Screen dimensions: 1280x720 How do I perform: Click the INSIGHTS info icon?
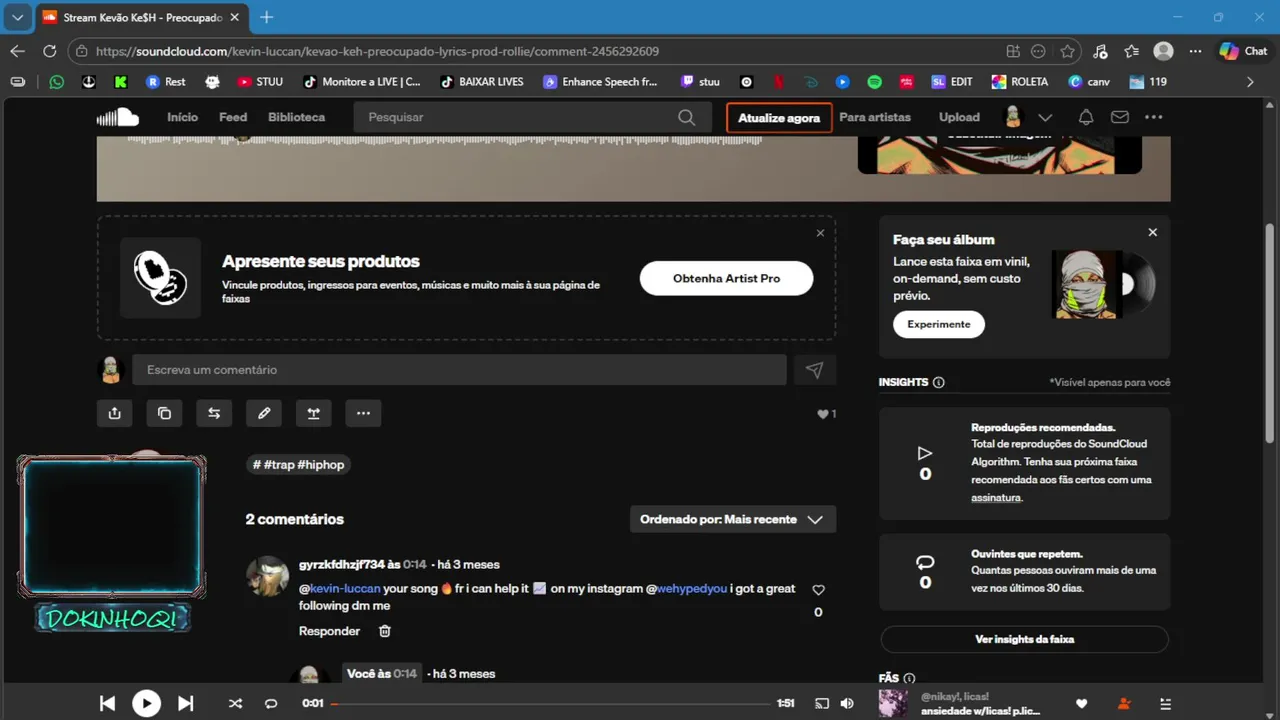(x=938, y=382)
